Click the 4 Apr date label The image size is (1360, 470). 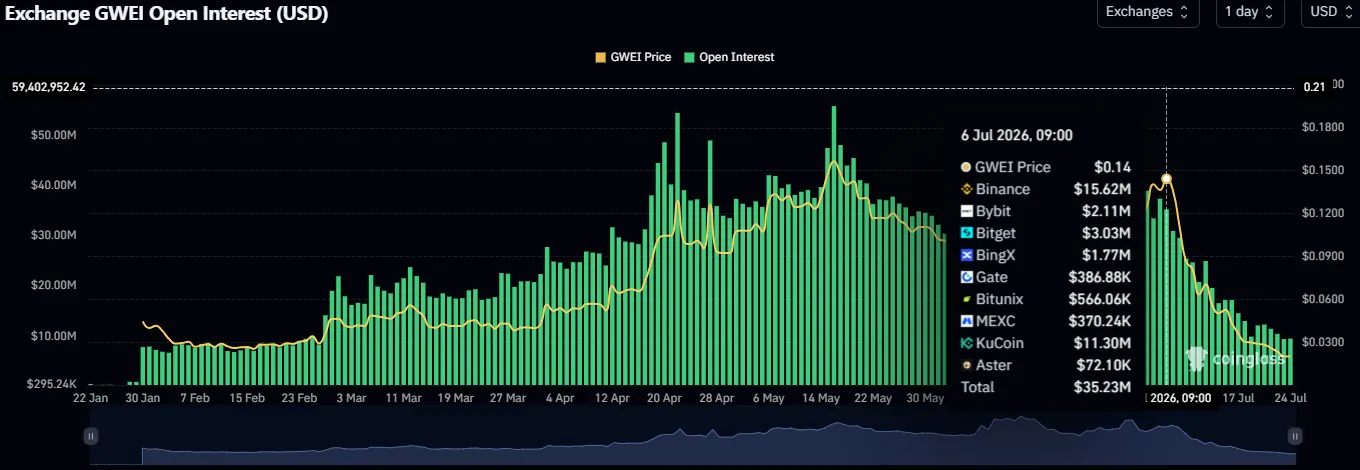[560, 398]
